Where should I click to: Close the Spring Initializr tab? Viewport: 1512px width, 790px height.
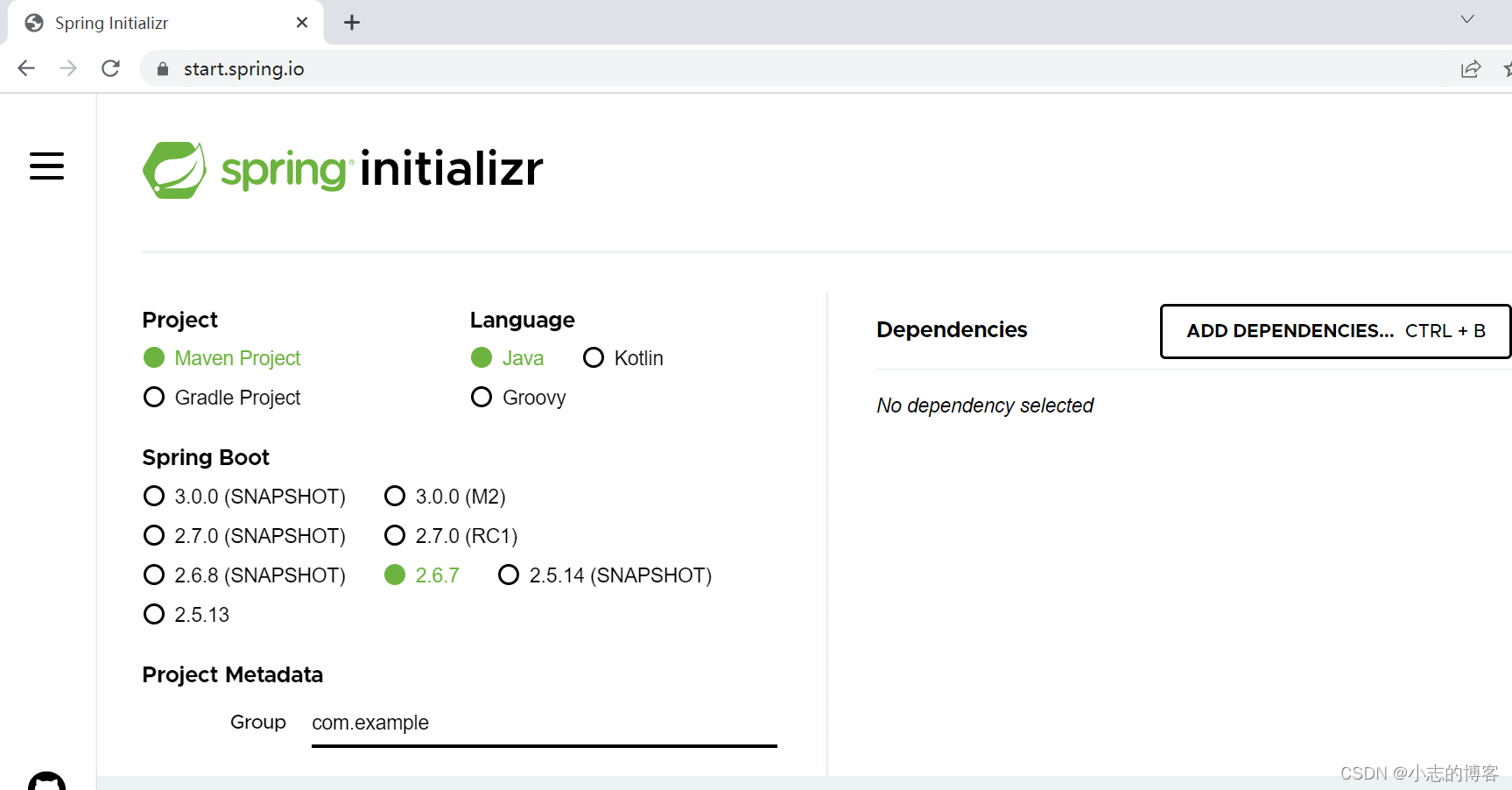point(302,23)
